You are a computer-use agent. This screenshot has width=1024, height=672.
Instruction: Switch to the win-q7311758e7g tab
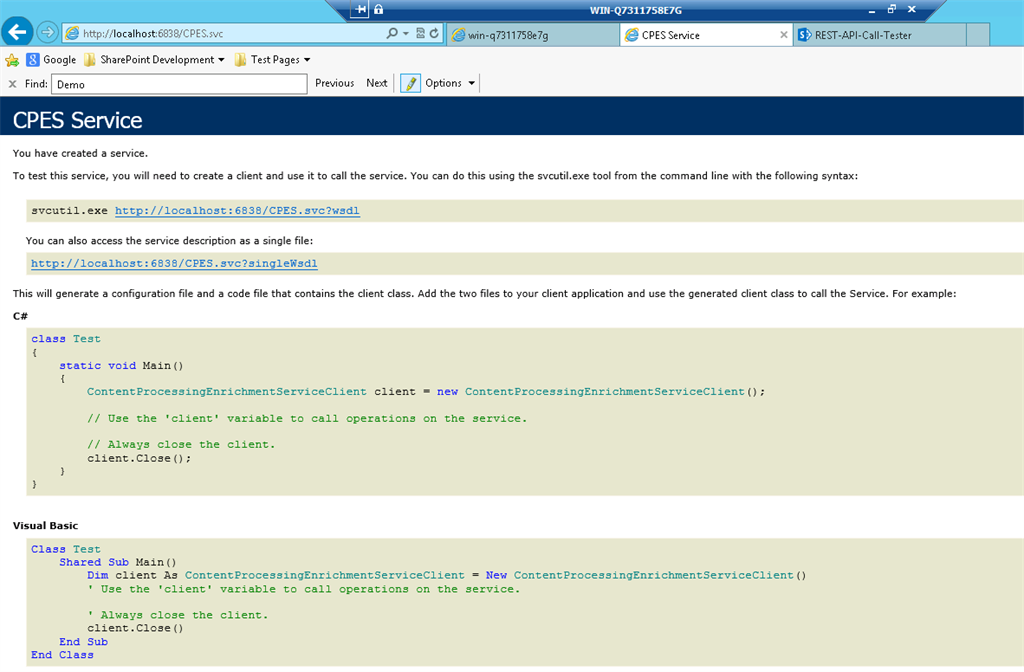(x=533, y=35)
